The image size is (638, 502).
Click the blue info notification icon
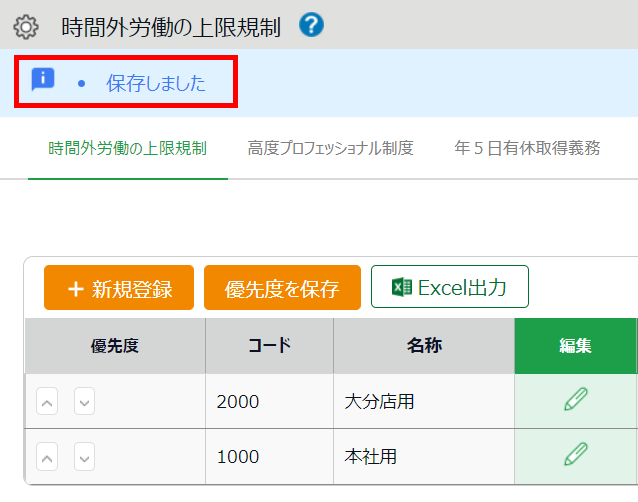[43, 80]
